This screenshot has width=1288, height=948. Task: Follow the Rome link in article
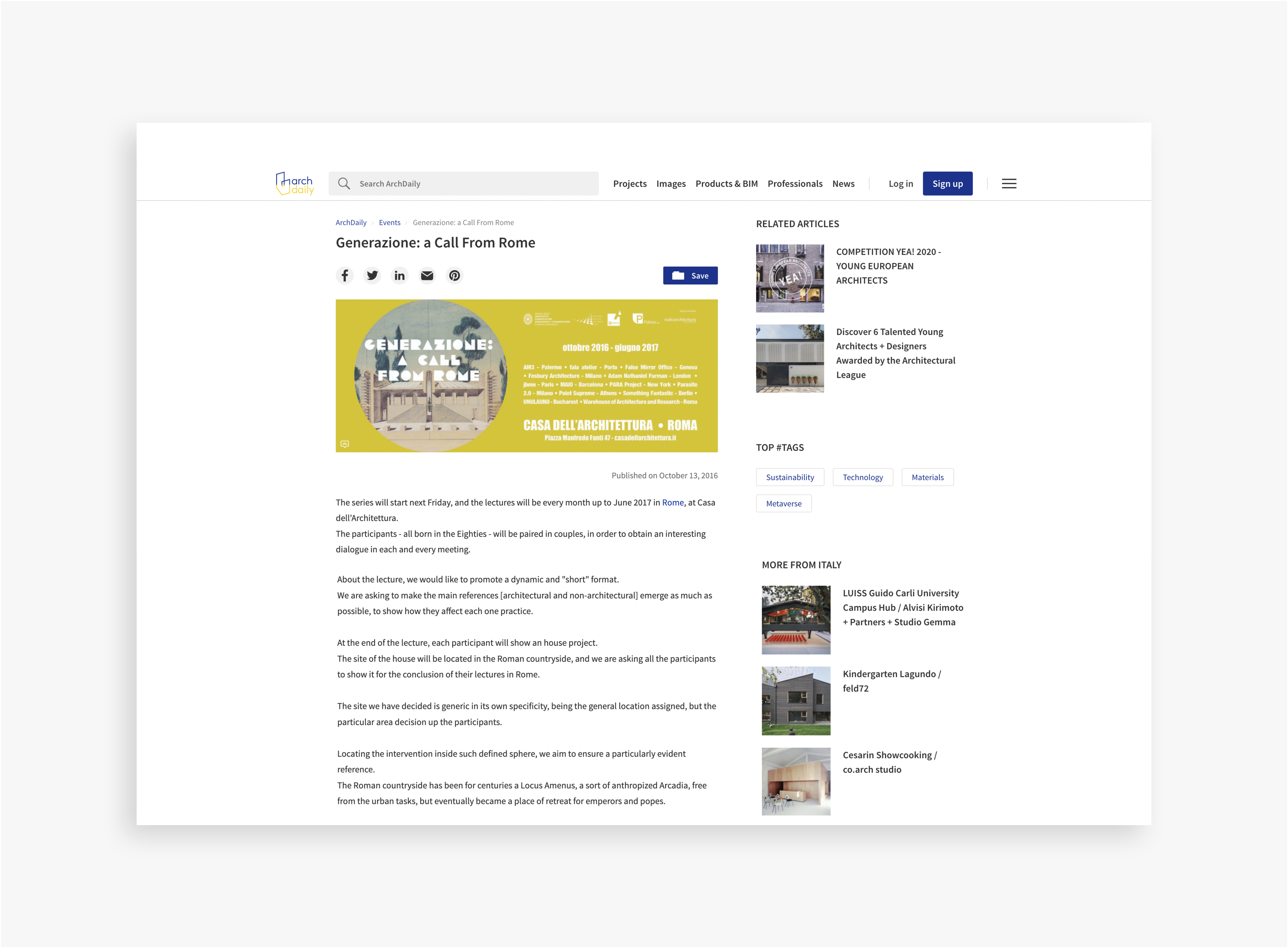coord(672,502)
